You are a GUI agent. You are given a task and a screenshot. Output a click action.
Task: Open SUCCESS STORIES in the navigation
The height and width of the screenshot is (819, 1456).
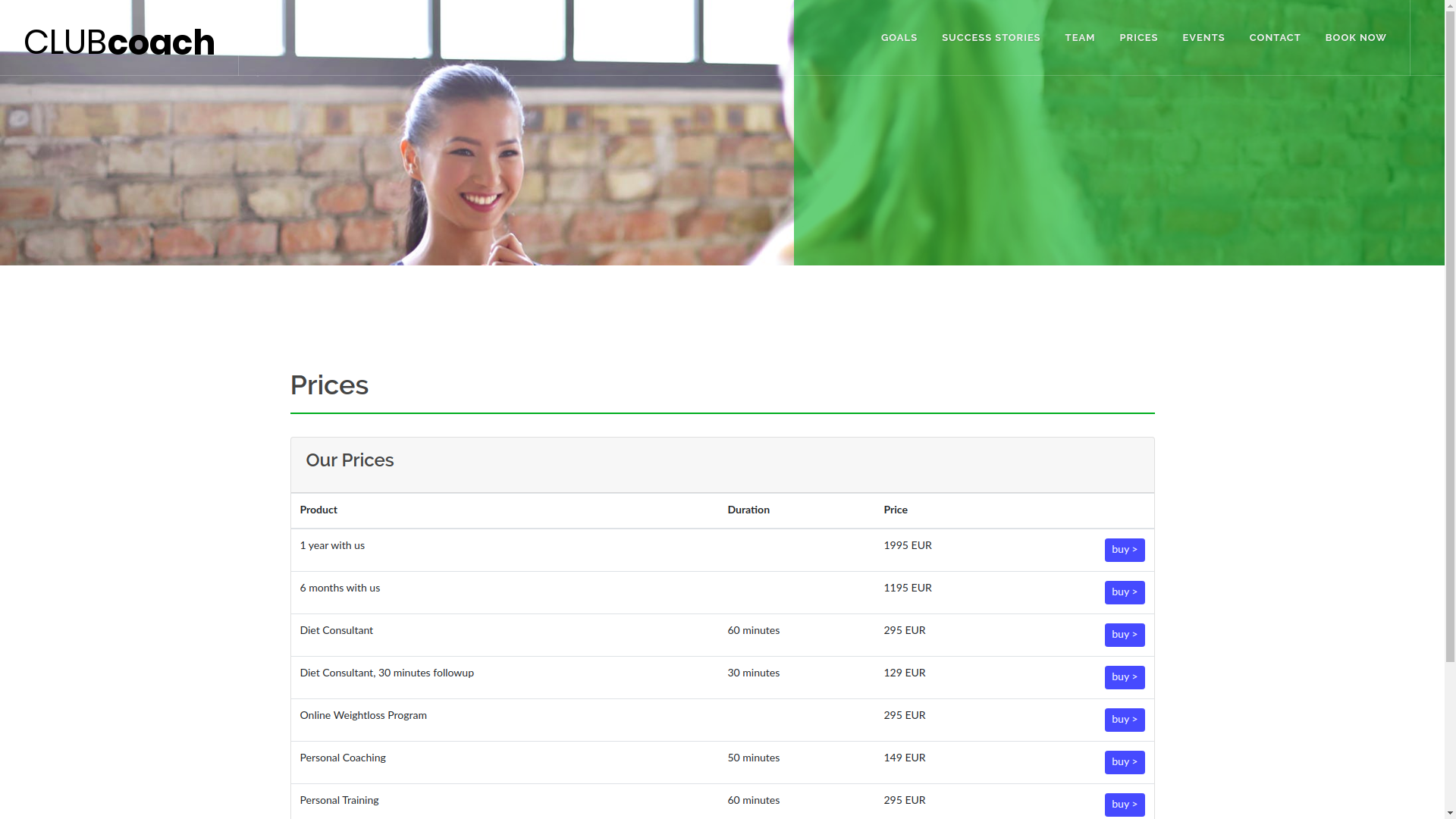click(990, 38)
